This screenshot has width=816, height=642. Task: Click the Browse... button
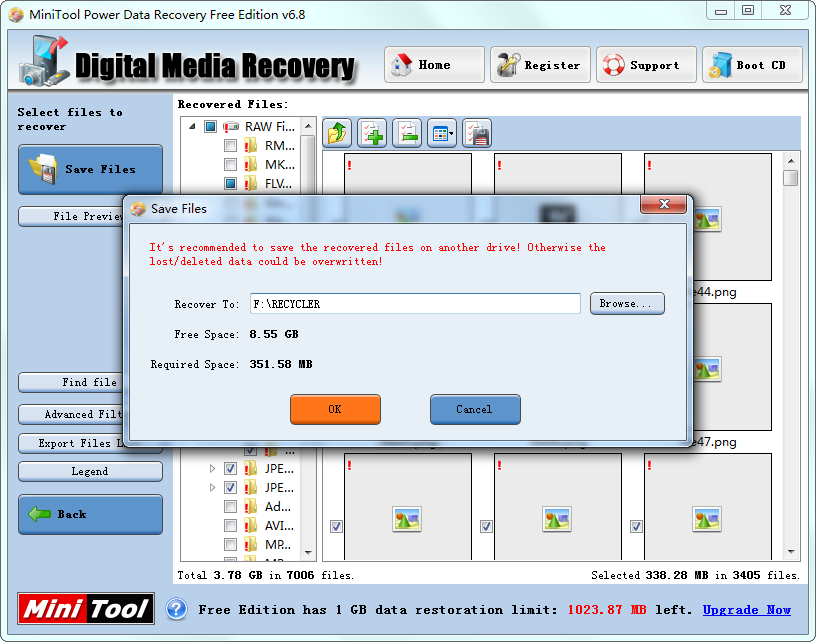pos(627,303)
